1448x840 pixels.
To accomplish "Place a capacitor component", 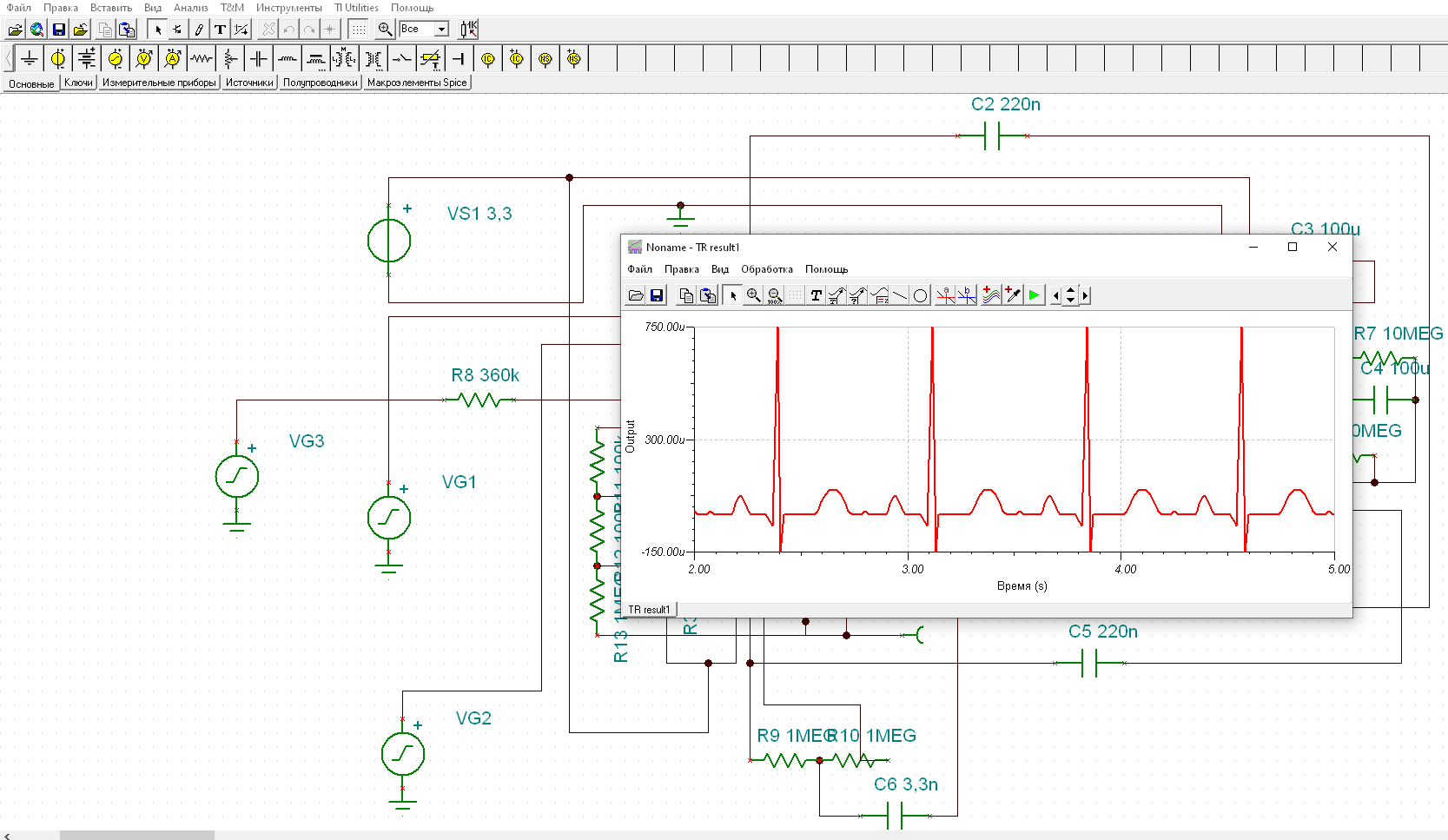I will coord(259,59).
